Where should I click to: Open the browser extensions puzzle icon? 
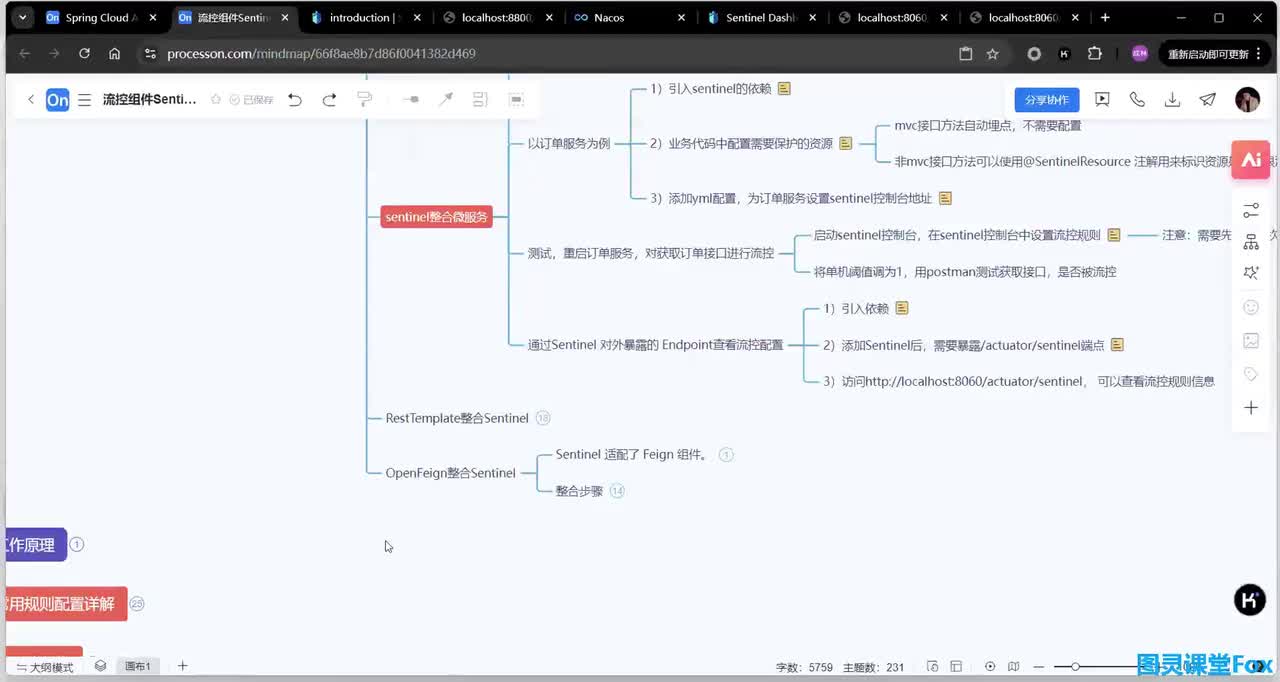point(1095,54)
